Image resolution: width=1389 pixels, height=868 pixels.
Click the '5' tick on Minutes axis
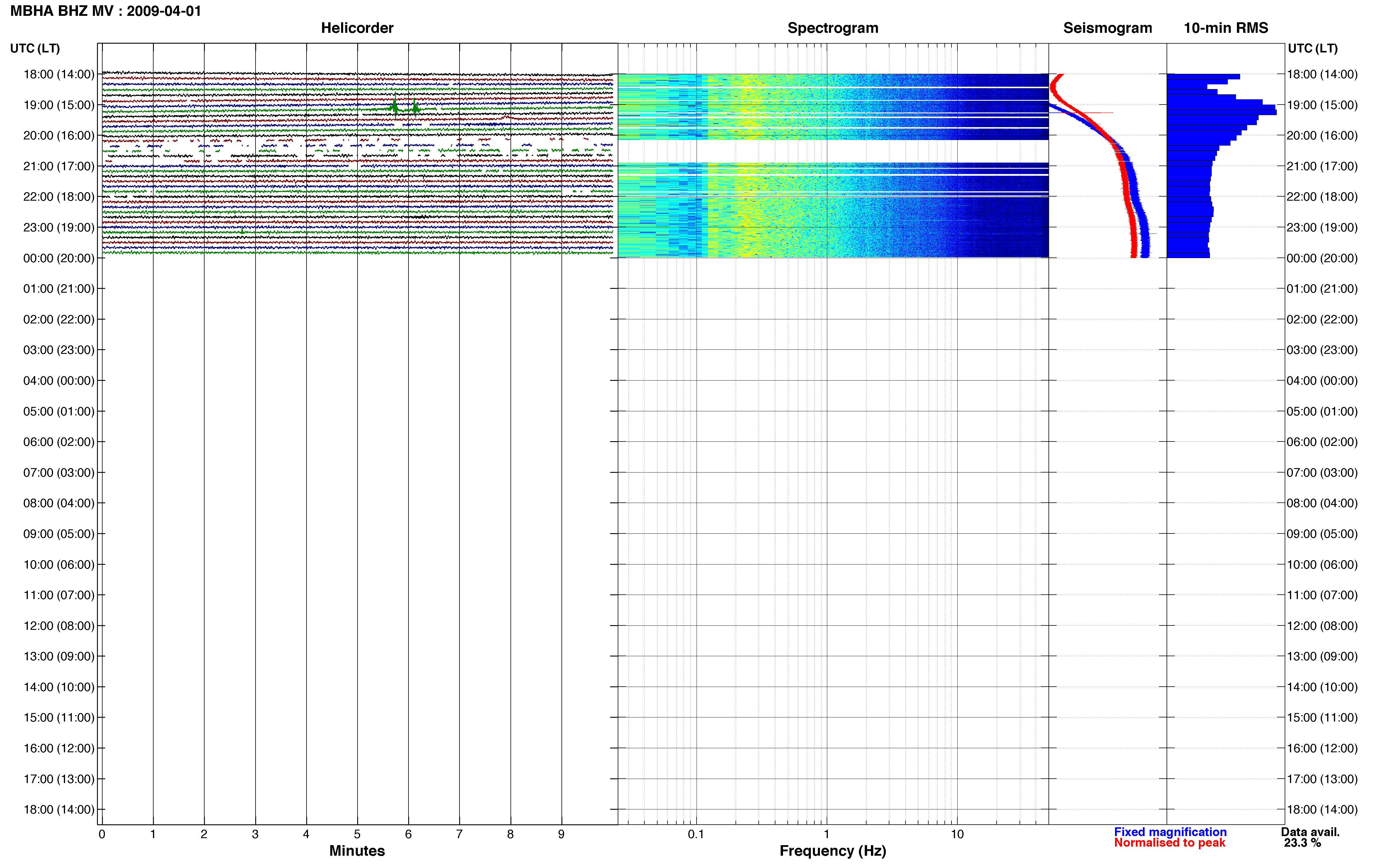point(357,834)
